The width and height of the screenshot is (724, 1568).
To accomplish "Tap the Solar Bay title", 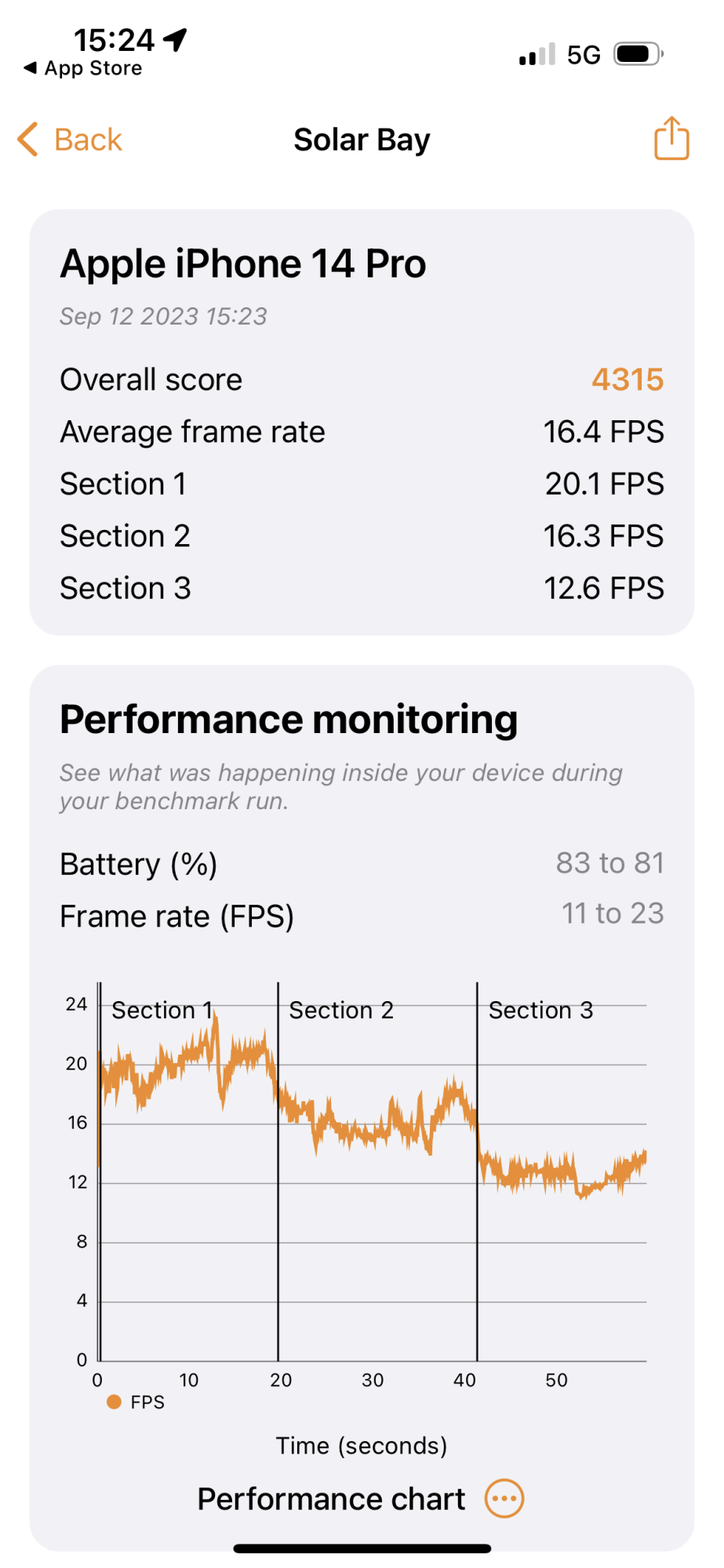I will click(x=362, y=140).
